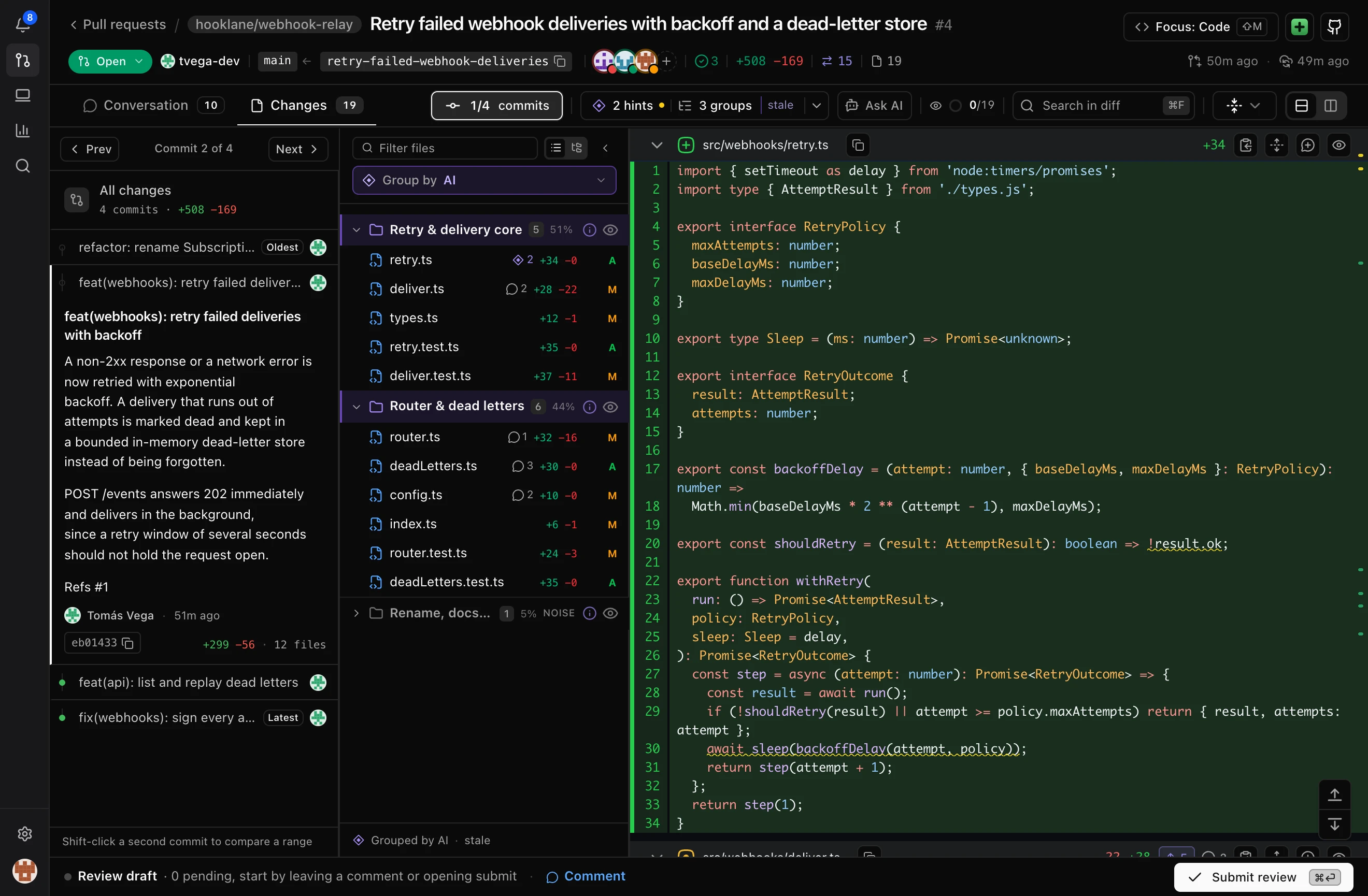Switch to Conversation tab
Viewport: 1368px width, 896px height.
(153, 106)
